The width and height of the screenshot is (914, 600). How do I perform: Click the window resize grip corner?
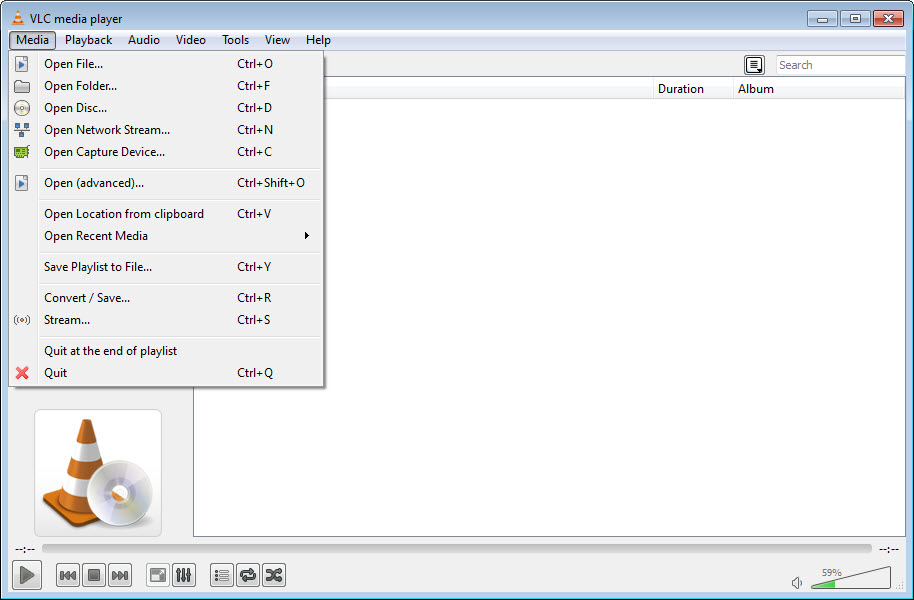tap(900, 585)
